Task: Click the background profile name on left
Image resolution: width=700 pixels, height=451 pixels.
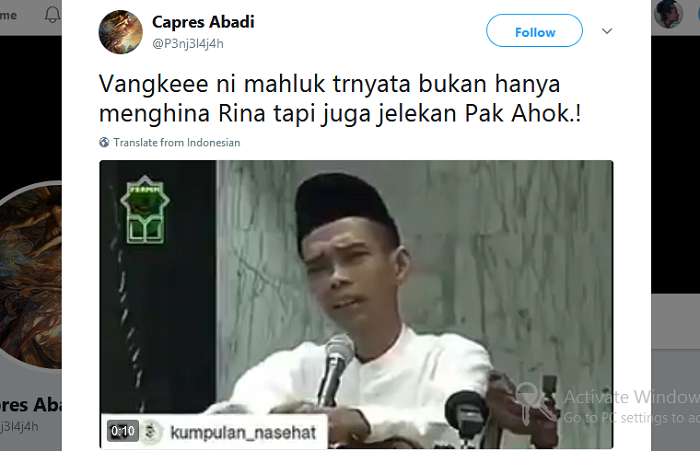Action: tap(30, 405)
